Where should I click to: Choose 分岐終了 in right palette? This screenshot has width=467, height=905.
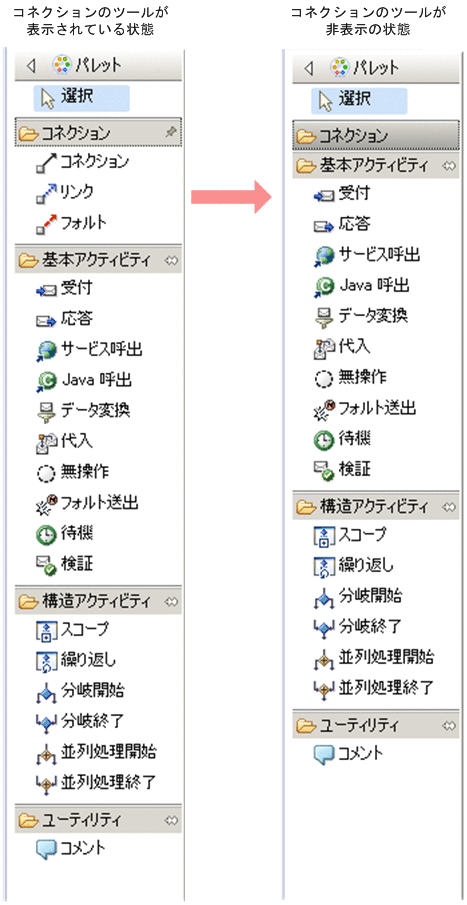click(x=358, y=627)
